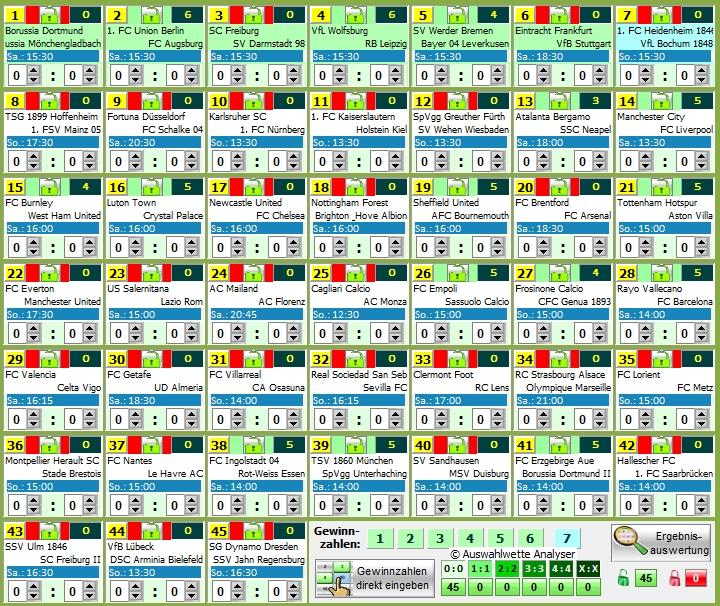Viewport: 720px width, 606px height.
Task: Toggle the lock on match 5 Werder Bremen
Action: click(457, 16)
